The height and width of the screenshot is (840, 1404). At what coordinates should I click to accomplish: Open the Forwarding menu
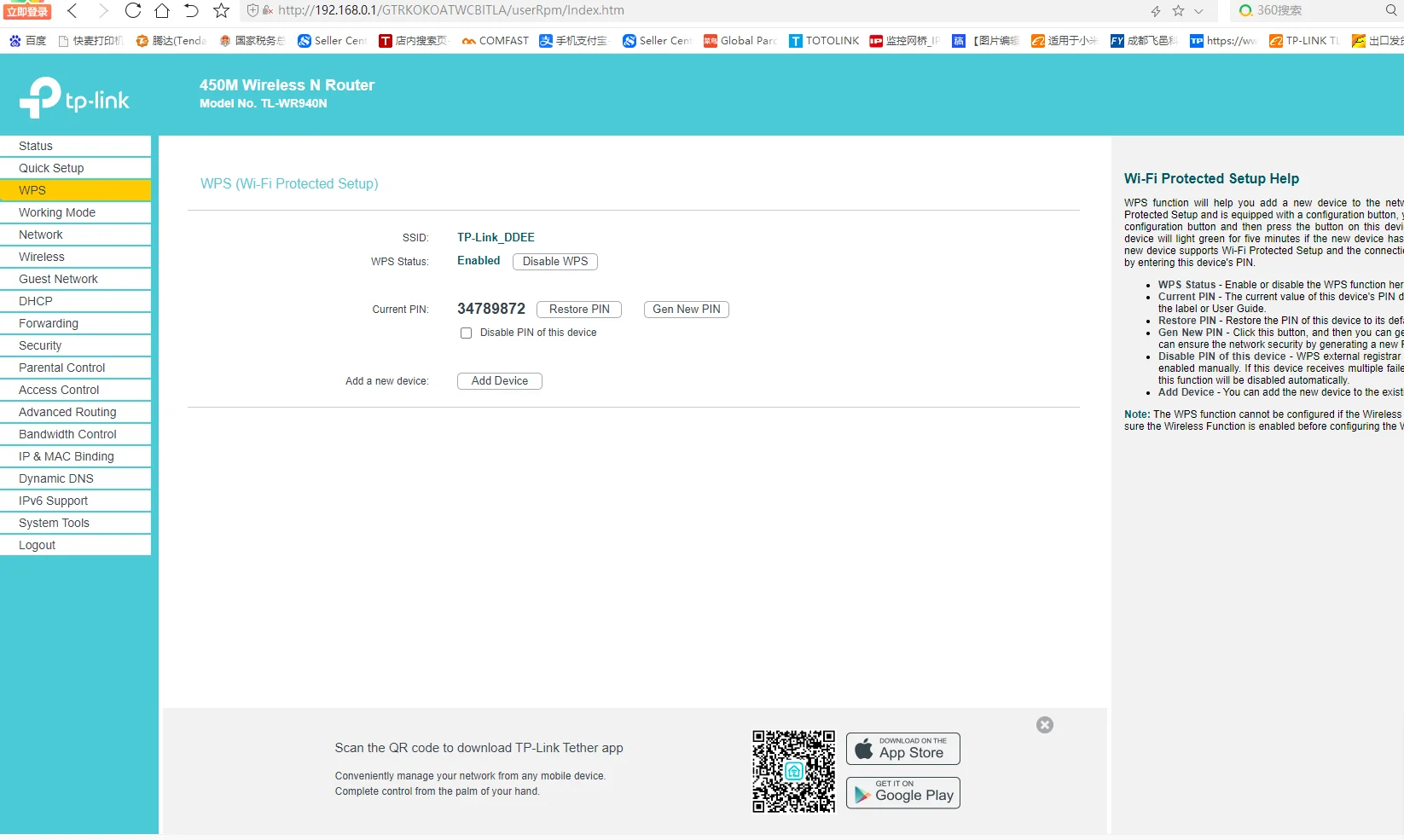pyautogui.click(x=75, y=323)
